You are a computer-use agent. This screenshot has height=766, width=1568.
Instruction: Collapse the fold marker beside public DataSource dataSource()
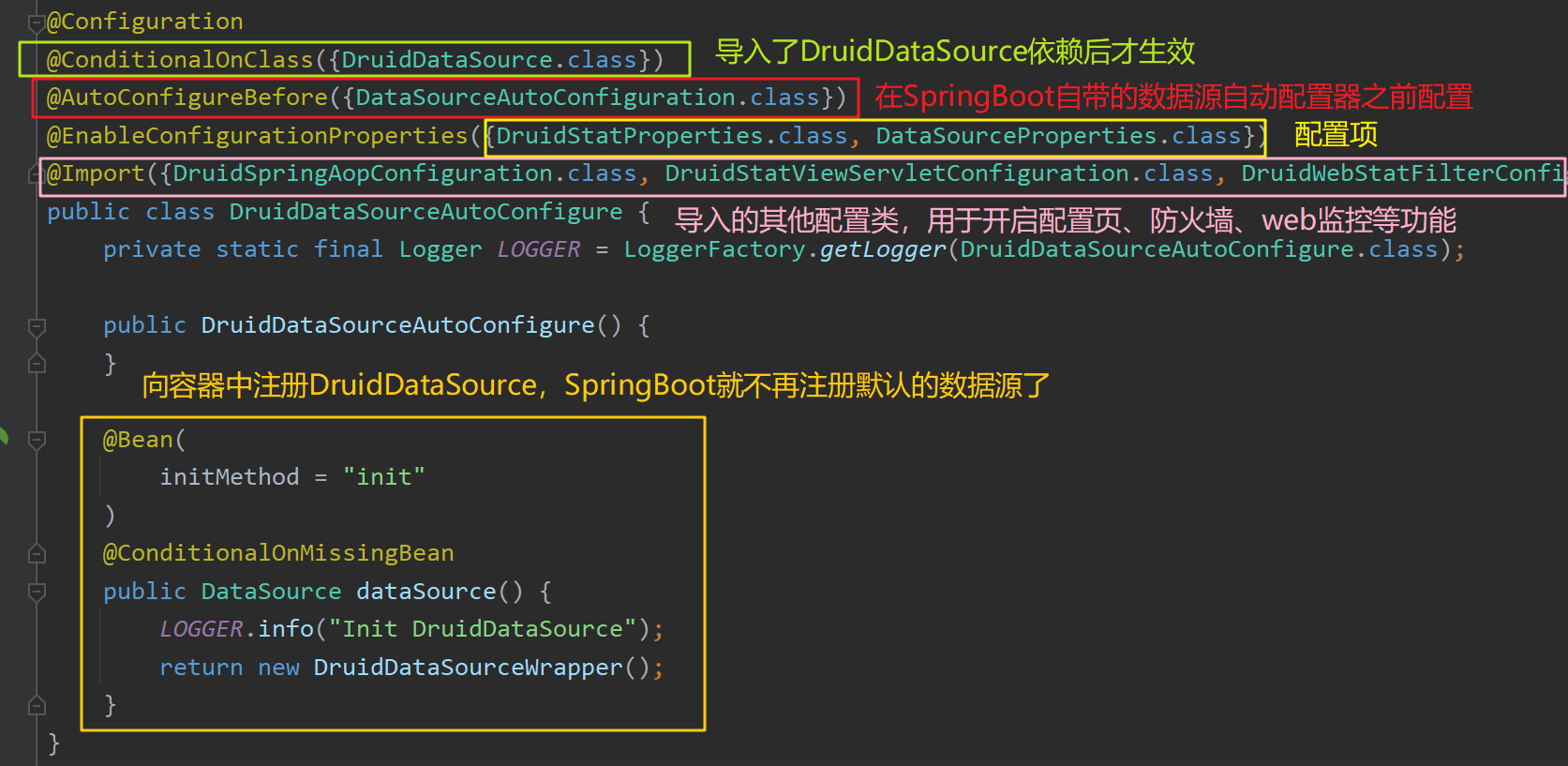pyautogui.click(x=37, y=592)
